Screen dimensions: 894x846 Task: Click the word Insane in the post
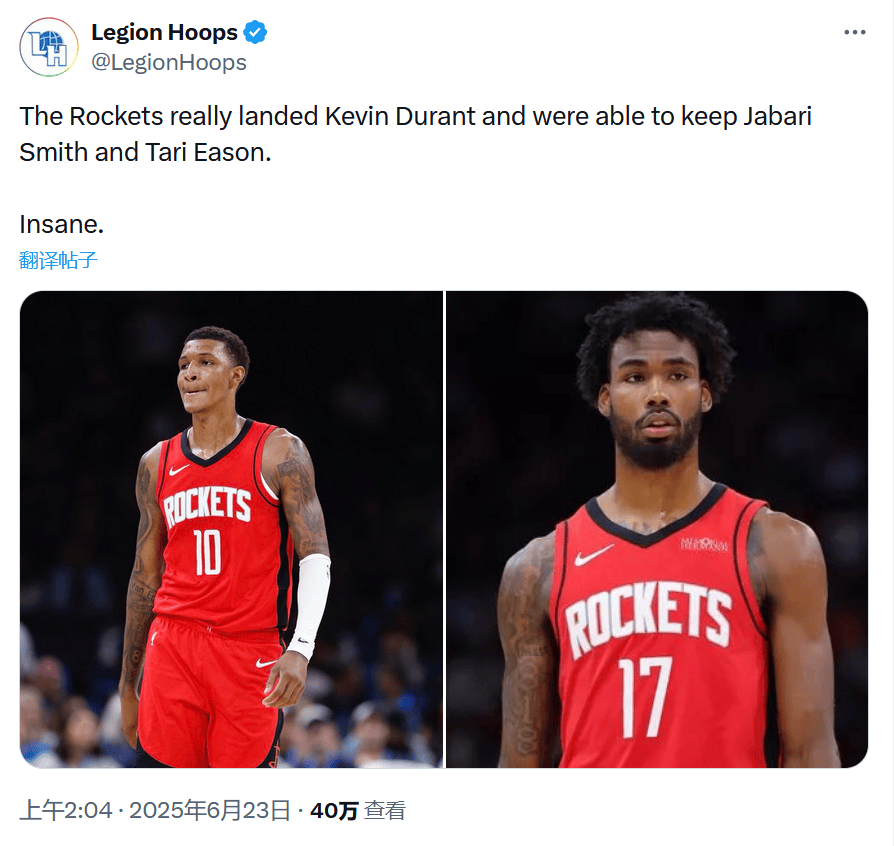(62, 224)
